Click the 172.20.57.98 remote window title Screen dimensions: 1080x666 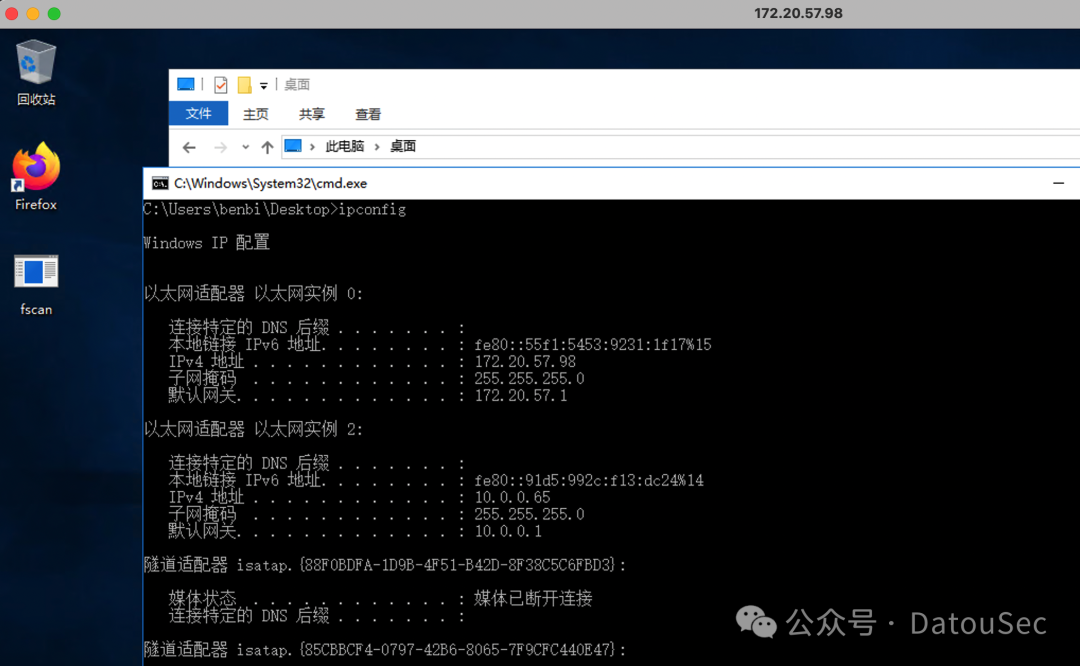[x=798, y=13]
